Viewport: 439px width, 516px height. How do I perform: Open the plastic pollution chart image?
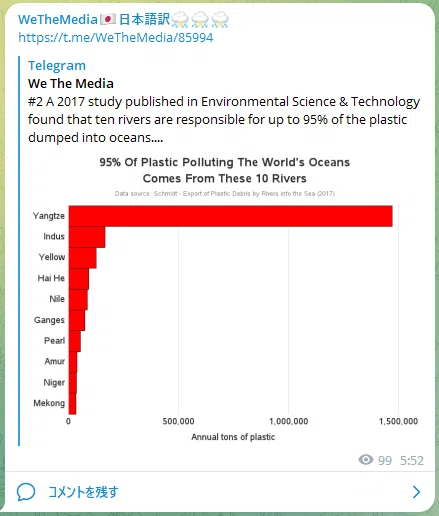point(225,299)
